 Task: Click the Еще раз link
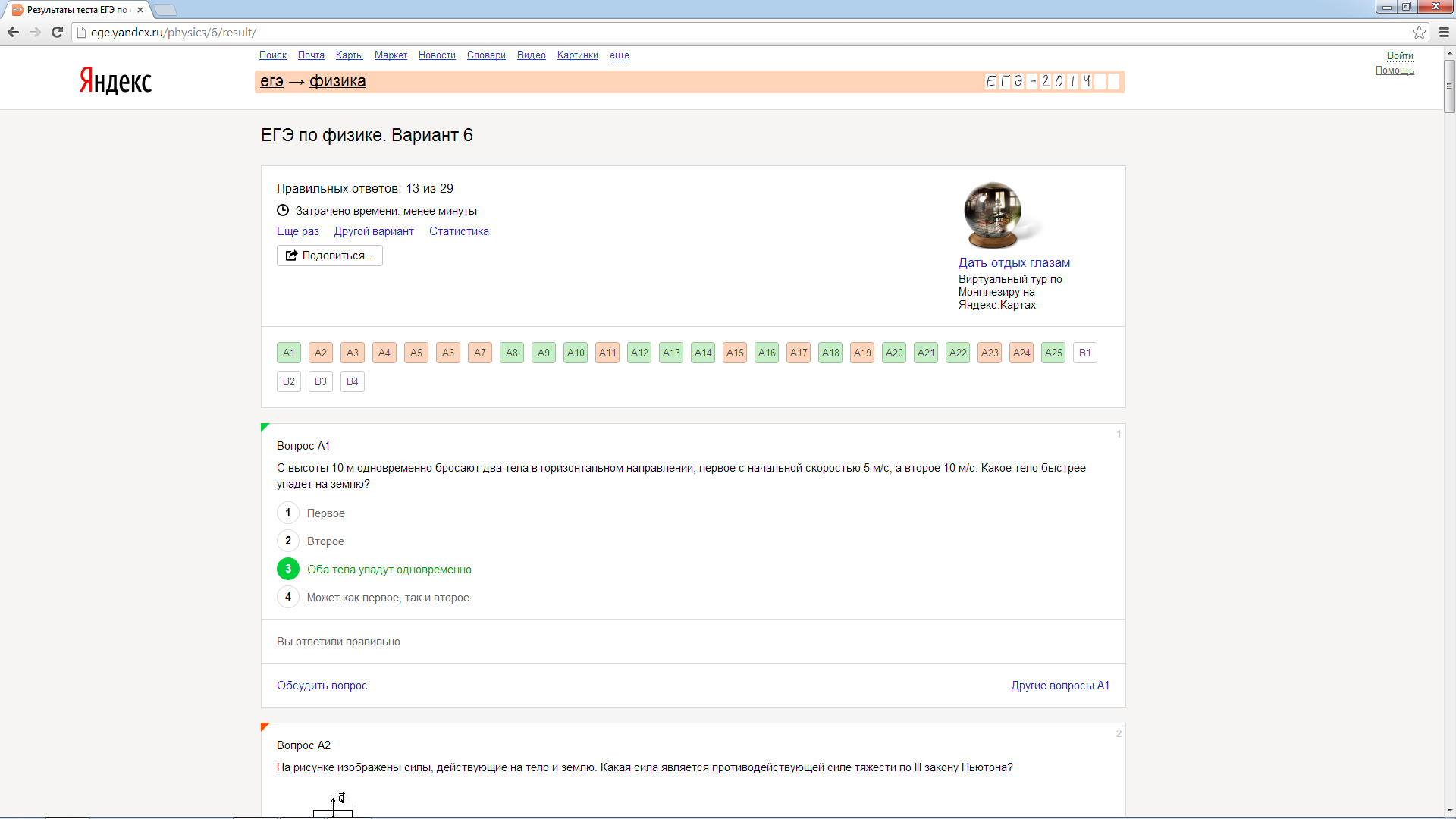click(x=298, y=231)
